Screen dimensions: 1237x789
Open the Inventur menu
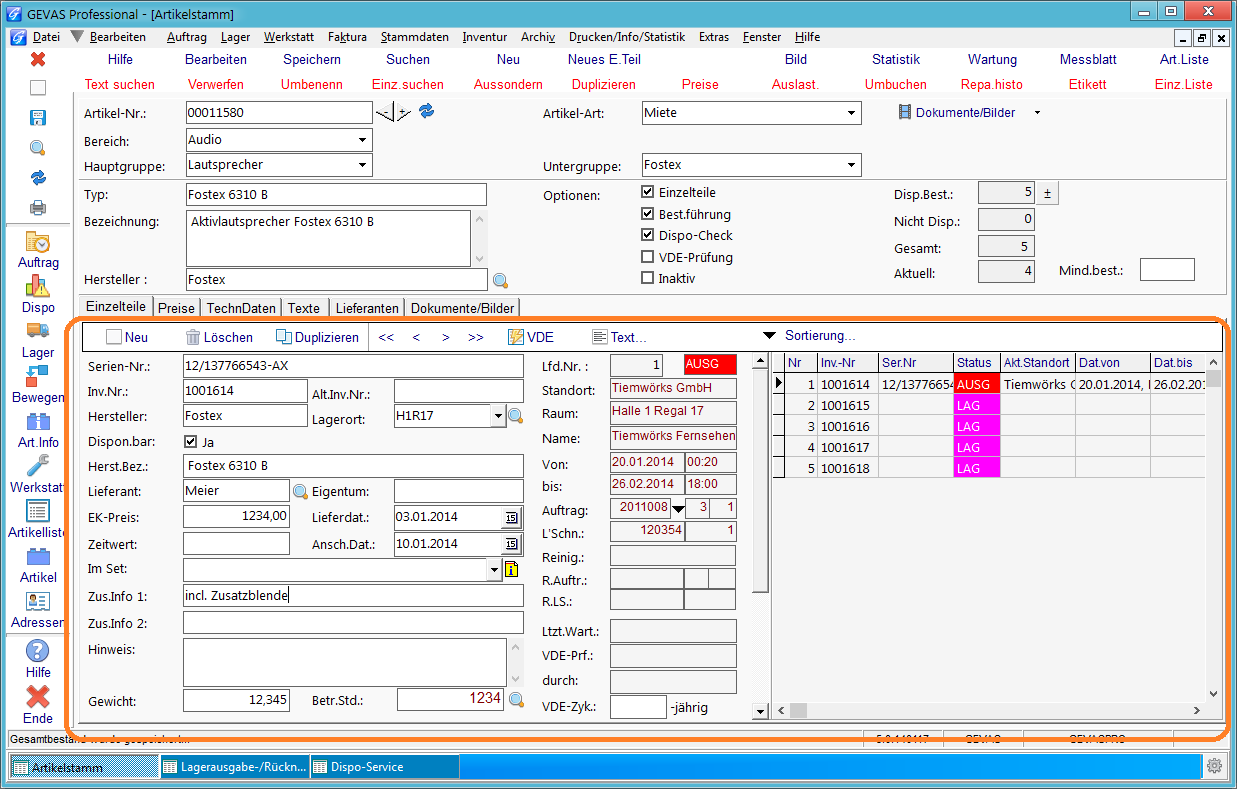pyautogui.click(x=484, y=37)
